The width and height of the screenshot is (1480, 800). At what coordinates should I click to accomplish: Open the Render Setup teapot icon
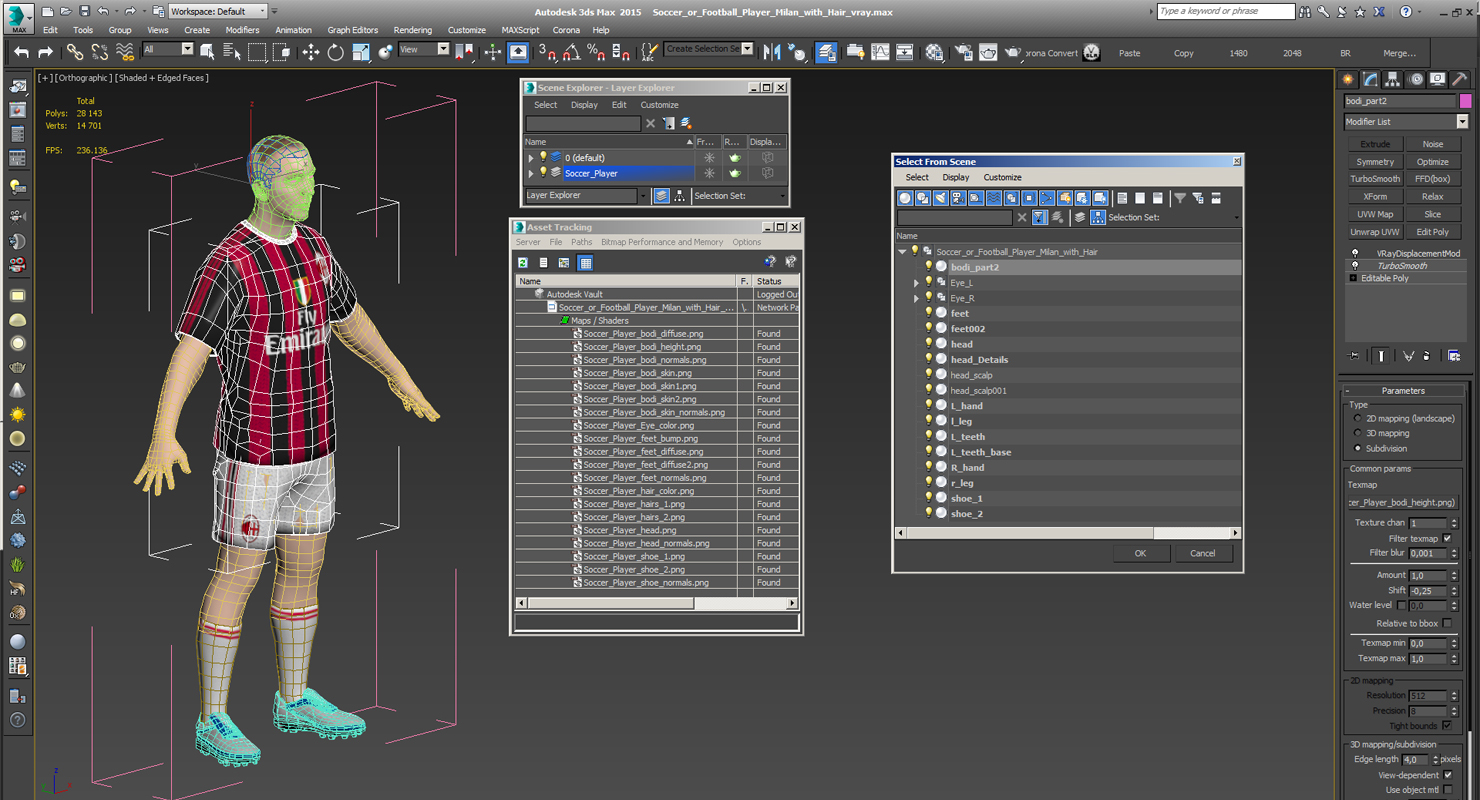(963, 52)
